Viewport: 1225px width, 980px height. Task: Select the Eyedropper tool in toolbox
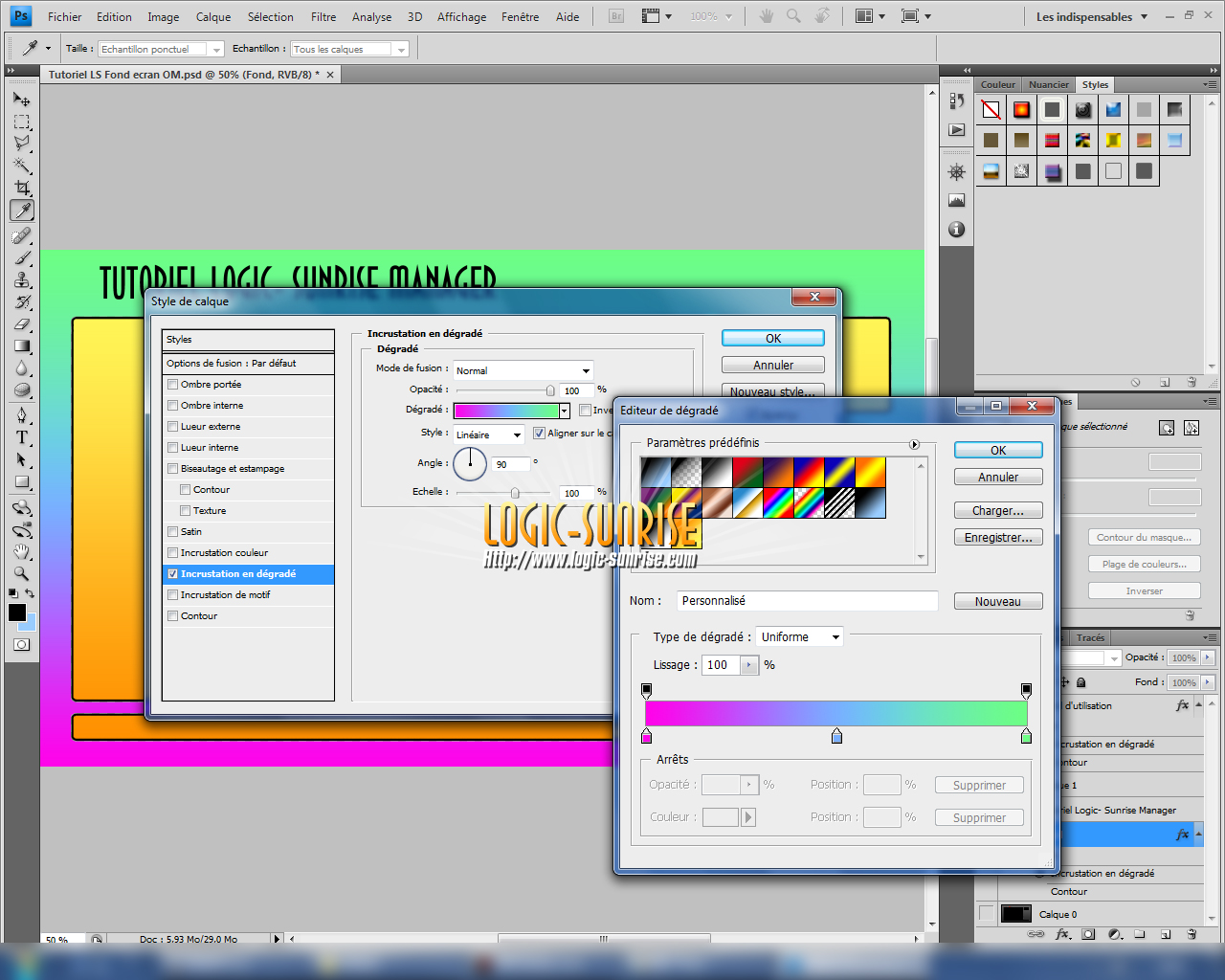pyautogui.click(x=22, y=211)
